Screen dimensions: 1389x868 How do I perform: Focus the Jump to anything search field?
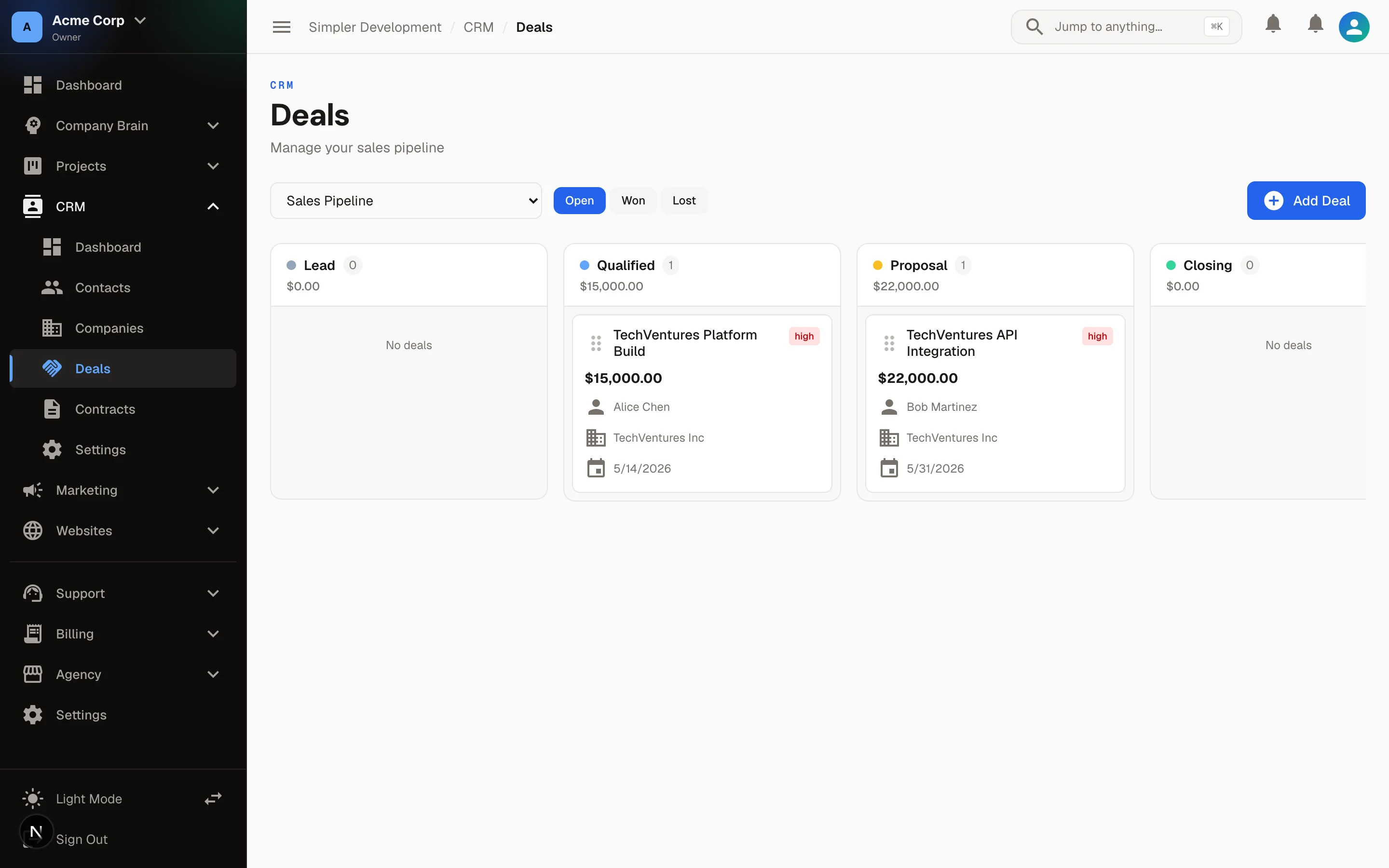(1126, 27)
